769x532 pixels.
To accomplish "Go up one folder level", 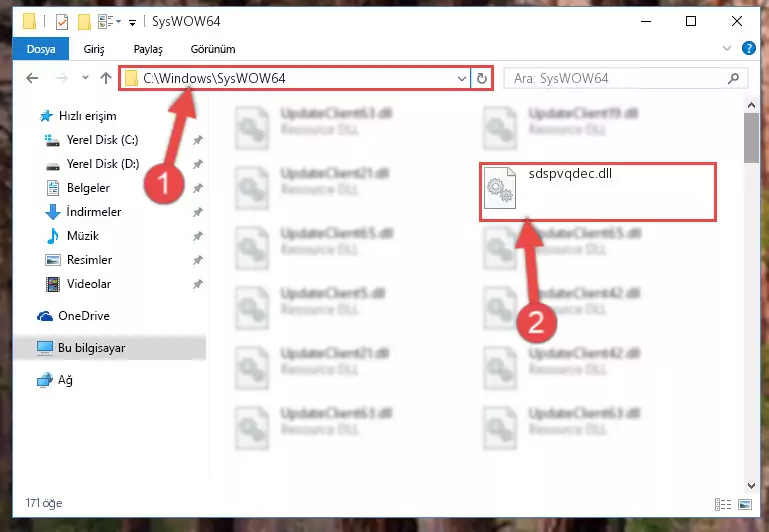I will point(105,78).
